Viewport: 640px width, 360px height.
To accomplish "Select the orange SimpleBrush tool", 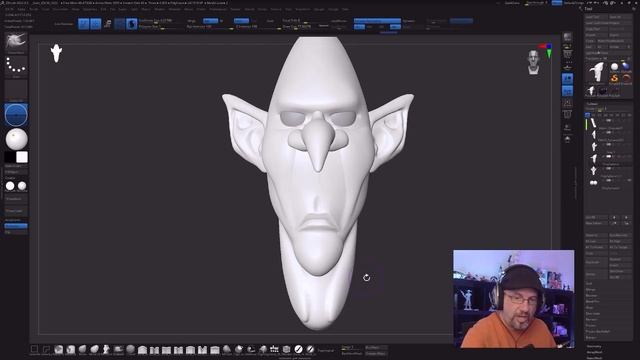I will point(614,78).
